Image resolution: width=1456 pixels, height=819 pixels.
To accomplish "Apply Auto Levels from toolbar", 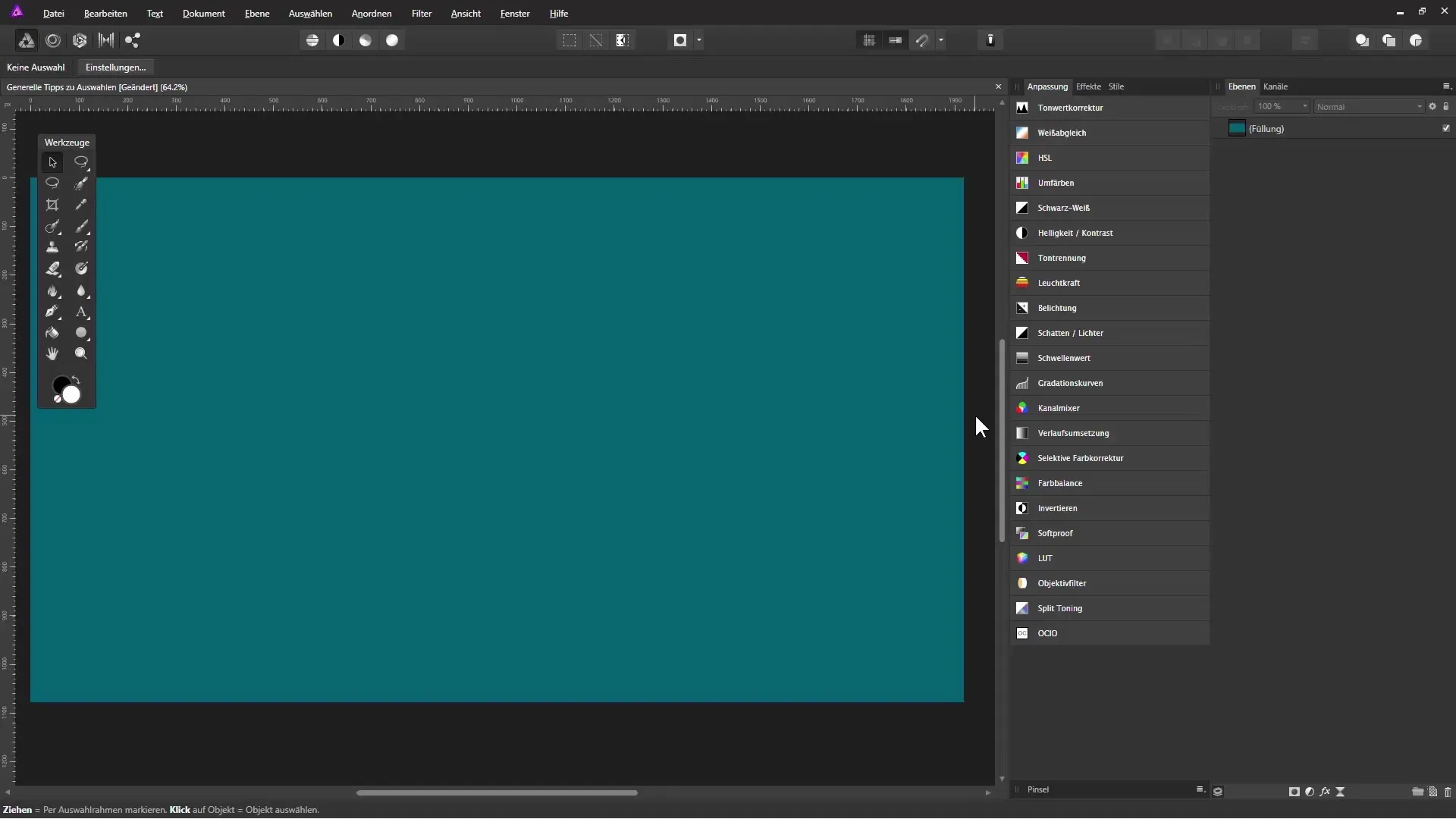I will (312, 40).
